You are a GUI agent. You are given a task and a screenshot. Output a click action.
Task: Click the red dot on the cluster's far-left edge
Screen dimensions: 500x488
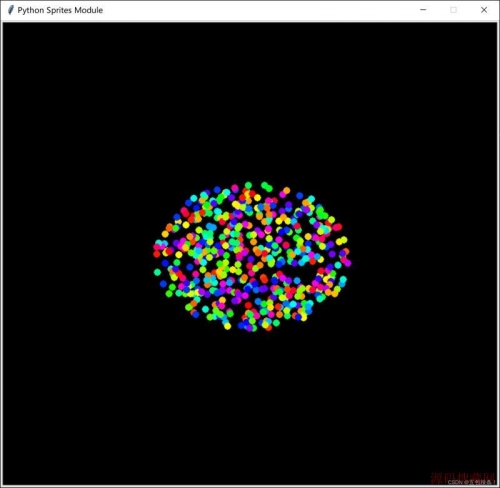coord(157,254)
